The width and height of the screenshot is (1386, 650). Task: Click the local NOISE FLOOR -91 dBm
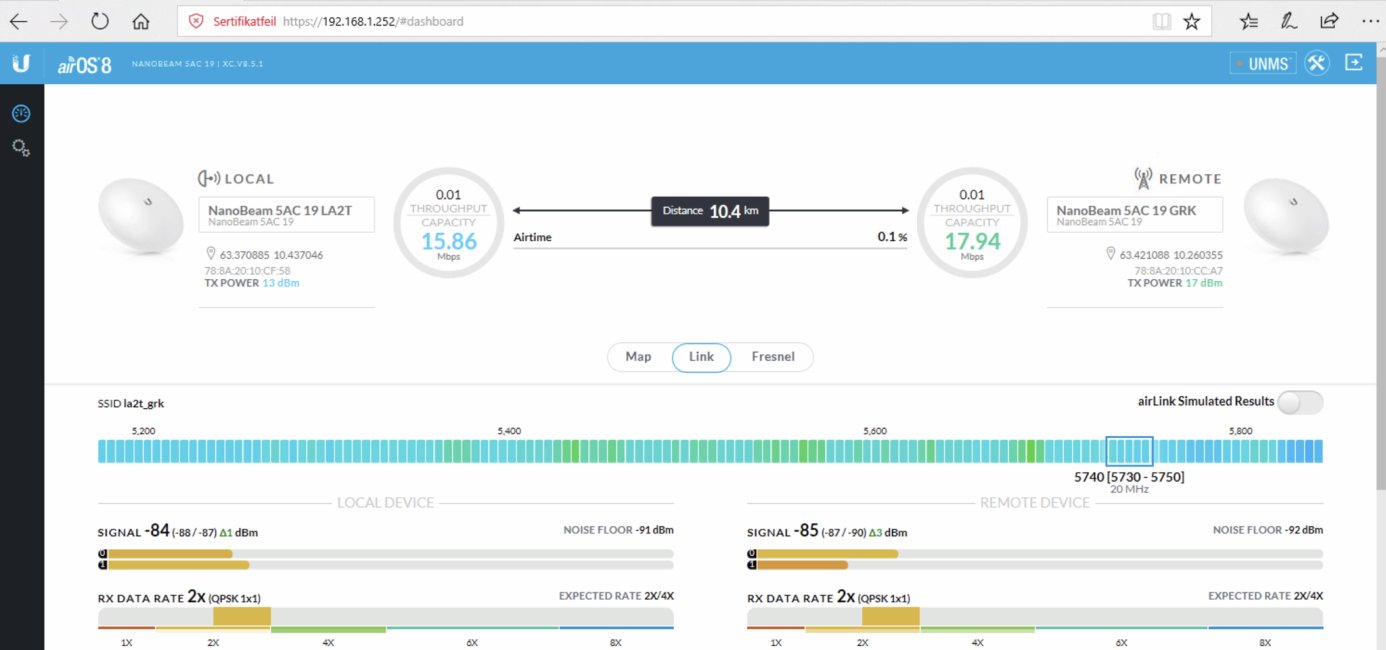point(618,530)
